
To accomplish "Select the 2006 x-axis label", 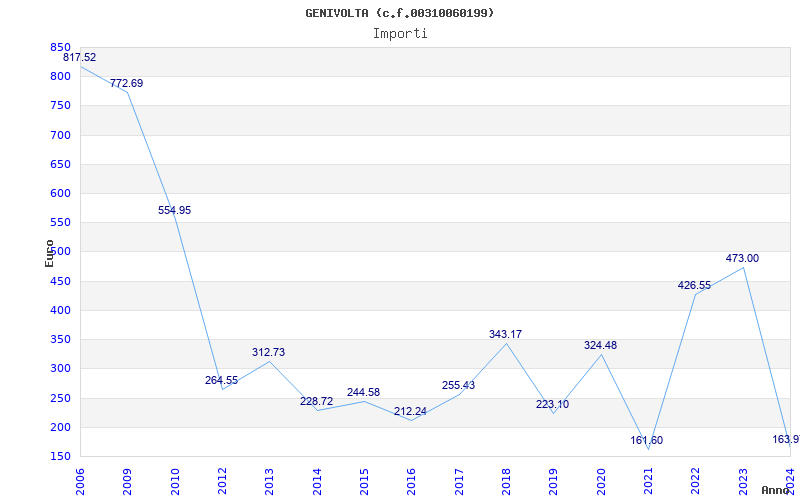I will tap(80, 482).
